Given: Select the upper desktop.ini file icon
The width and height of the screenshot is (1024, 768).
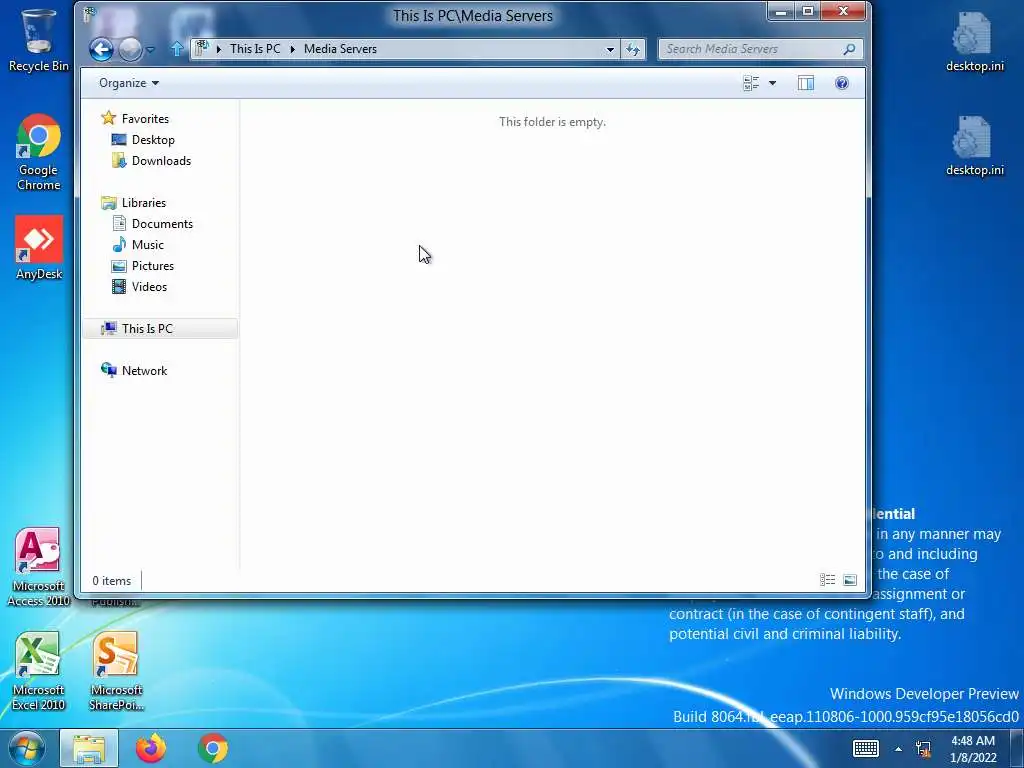Looking at the screenshot, I should 974,42.
